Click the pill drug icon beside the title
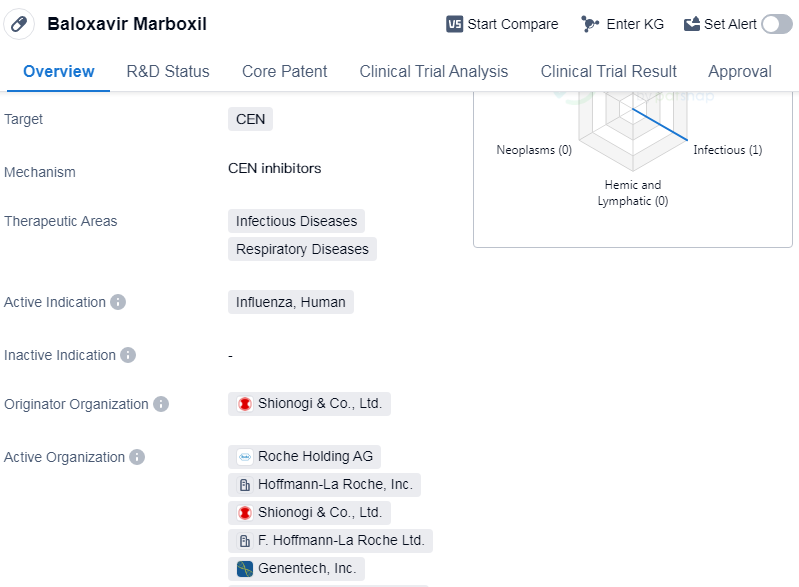Image resolution: width=799 pixels, height=587 pixels. pyautogui.click(x=19, y=24)
